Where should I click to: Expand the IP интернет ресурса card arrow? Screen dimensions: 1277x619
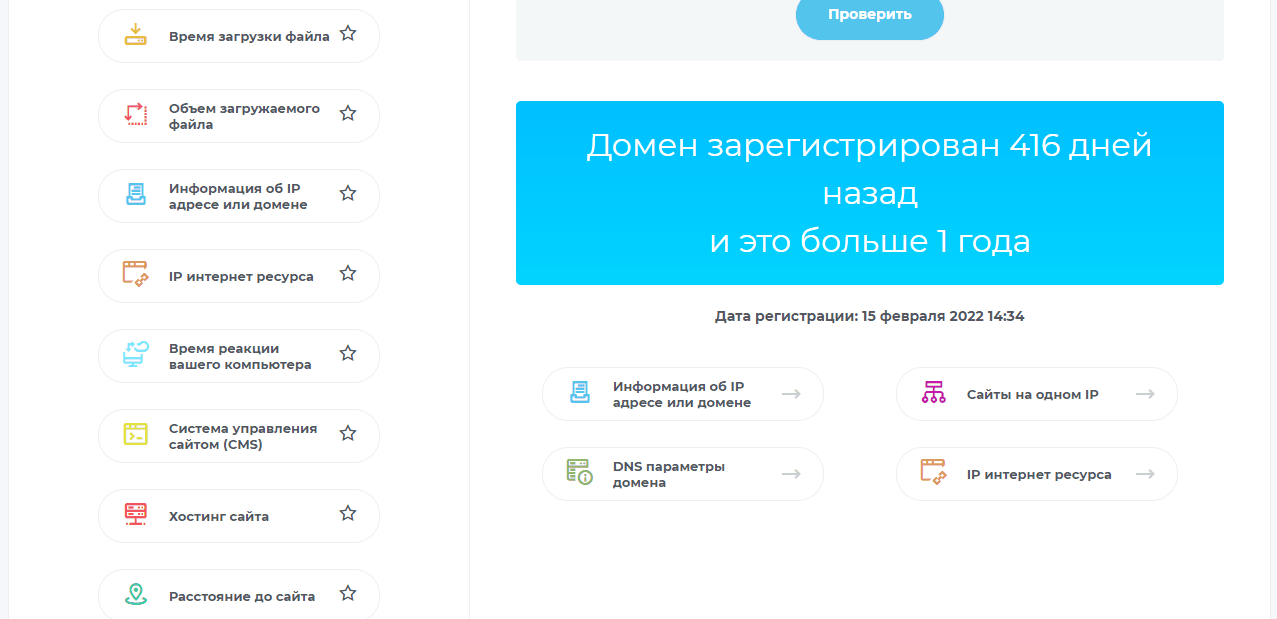[1146, 473]
